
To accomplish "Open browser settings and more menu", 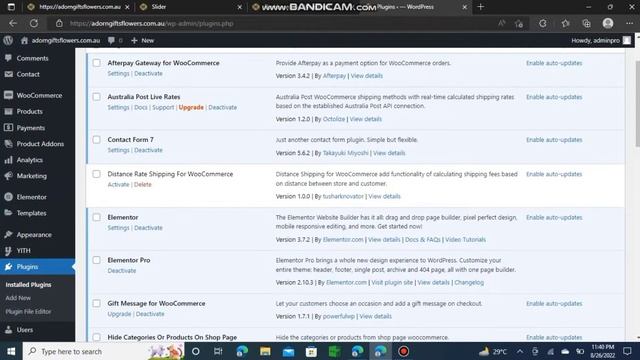I will (x=629, y=23).
